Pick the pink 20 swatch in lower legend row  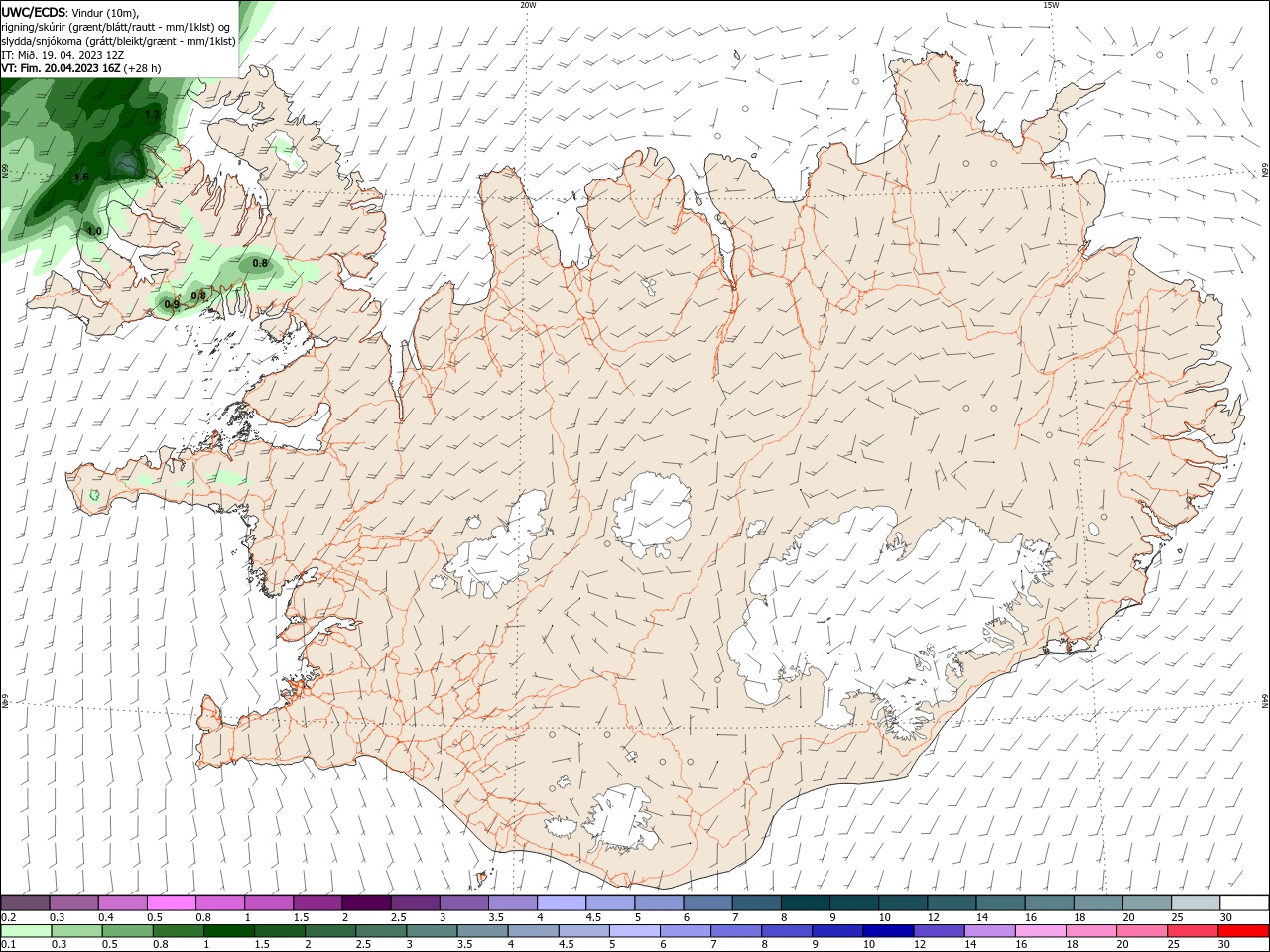coord(1141,931)
